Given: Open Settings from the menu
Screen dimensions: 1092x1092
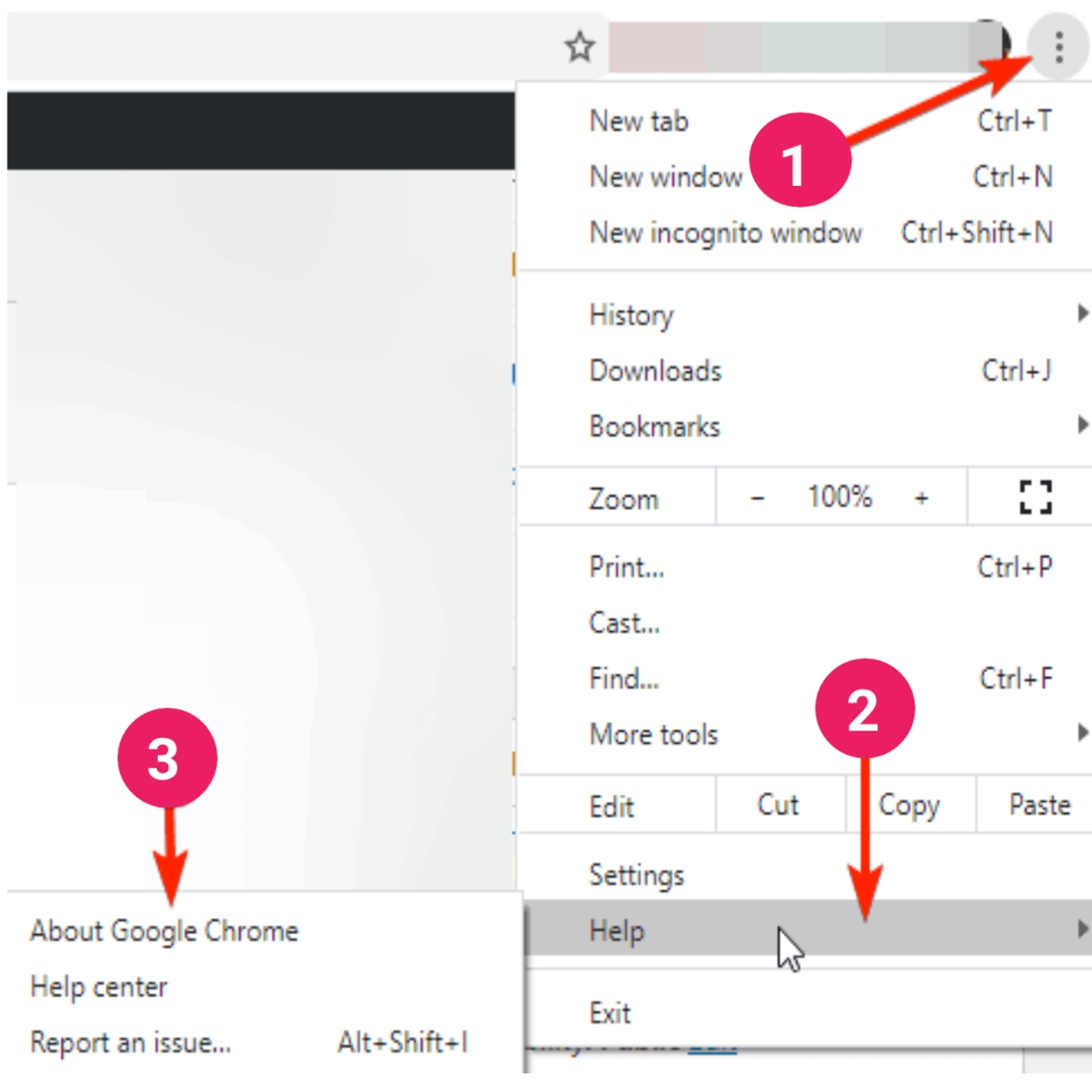Looking at the screenshot, I should [636, 874].
